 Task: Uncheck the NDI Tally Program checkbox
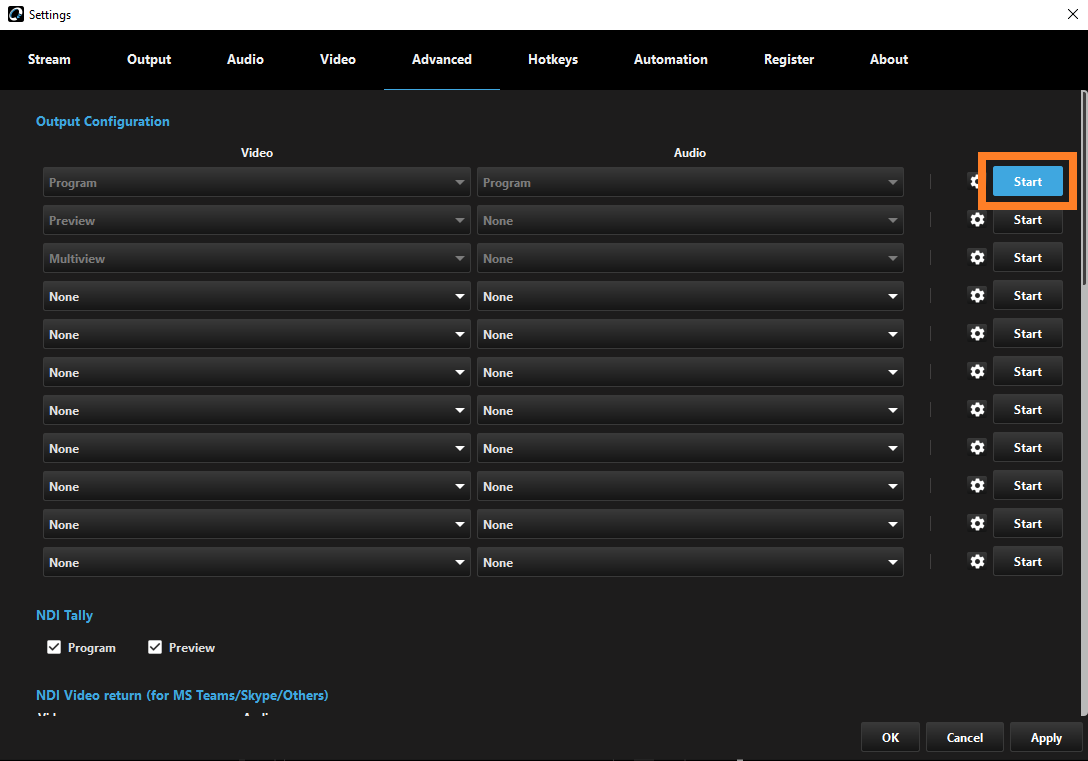click(54, 648)
